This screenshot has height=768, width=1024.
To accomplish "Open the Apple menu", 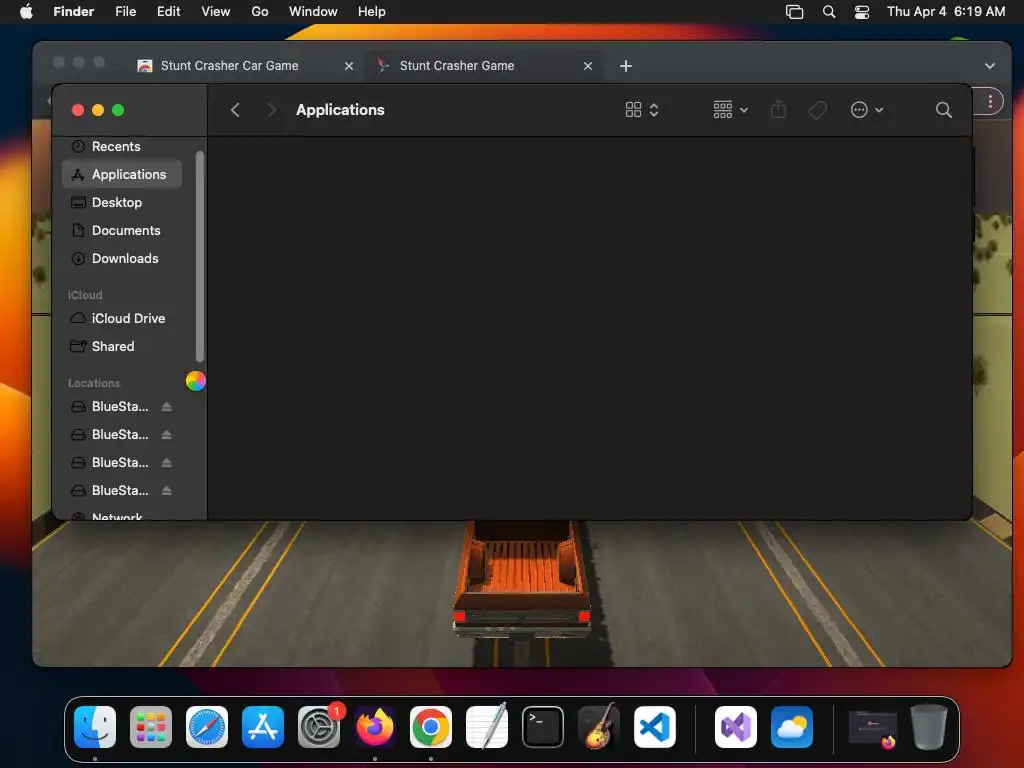I will point(26,11).
